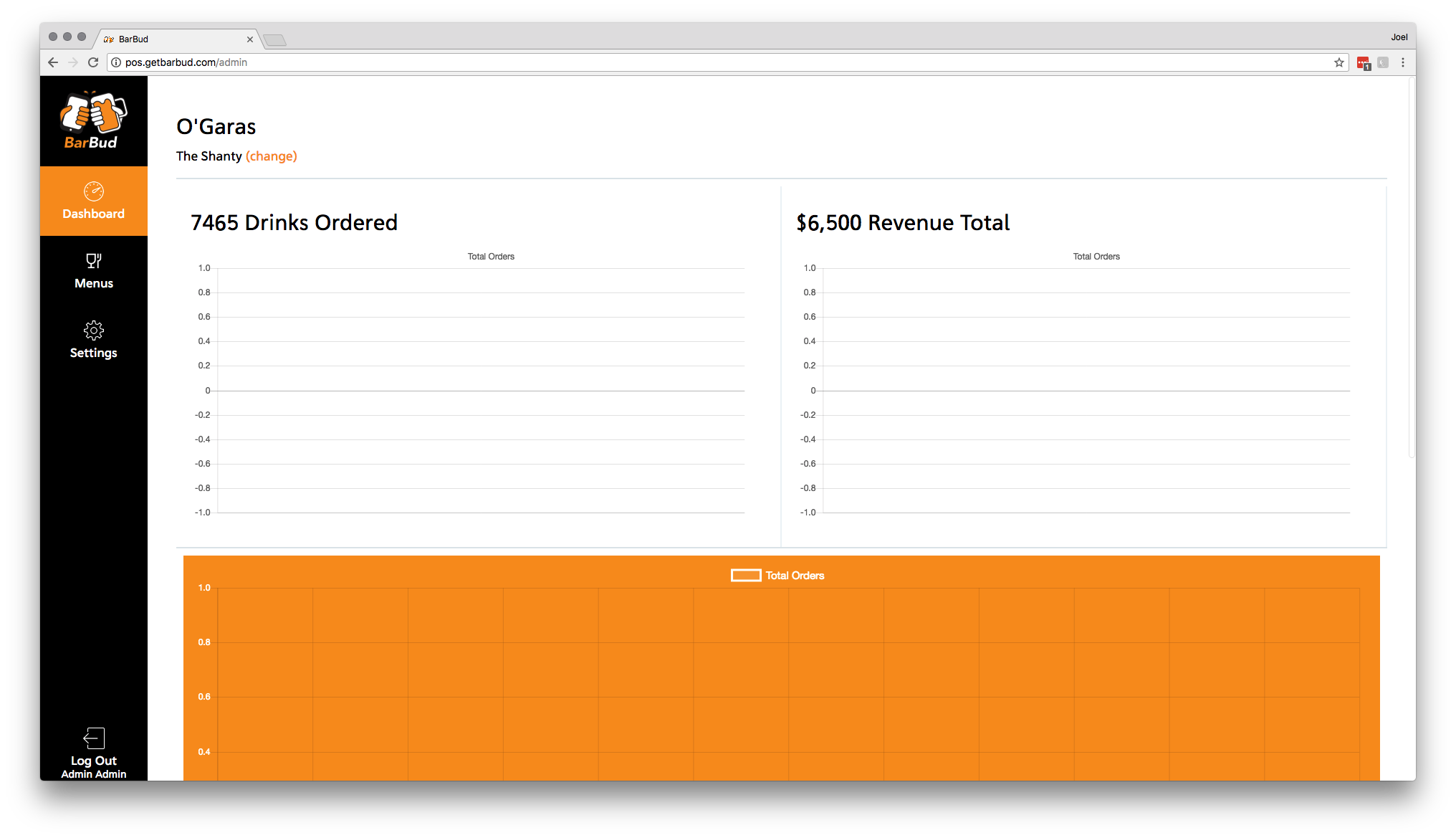The image size is (1456, 838).
Task: Reload the page with the refresh icon
Action: coord(93,62)
